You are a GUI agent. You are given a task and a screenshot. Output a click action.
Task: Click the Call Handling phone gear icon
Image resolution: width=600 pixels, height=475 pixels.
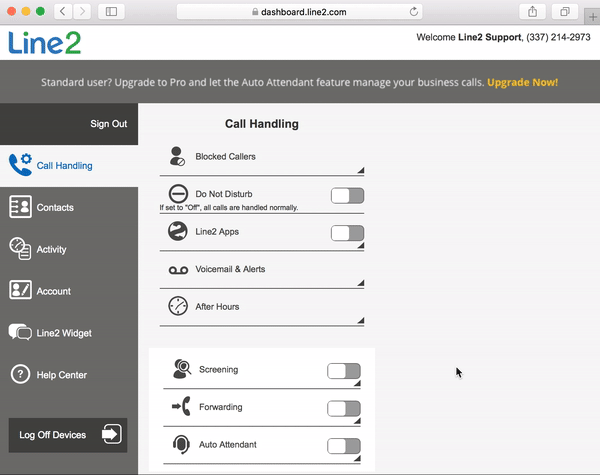20,165
